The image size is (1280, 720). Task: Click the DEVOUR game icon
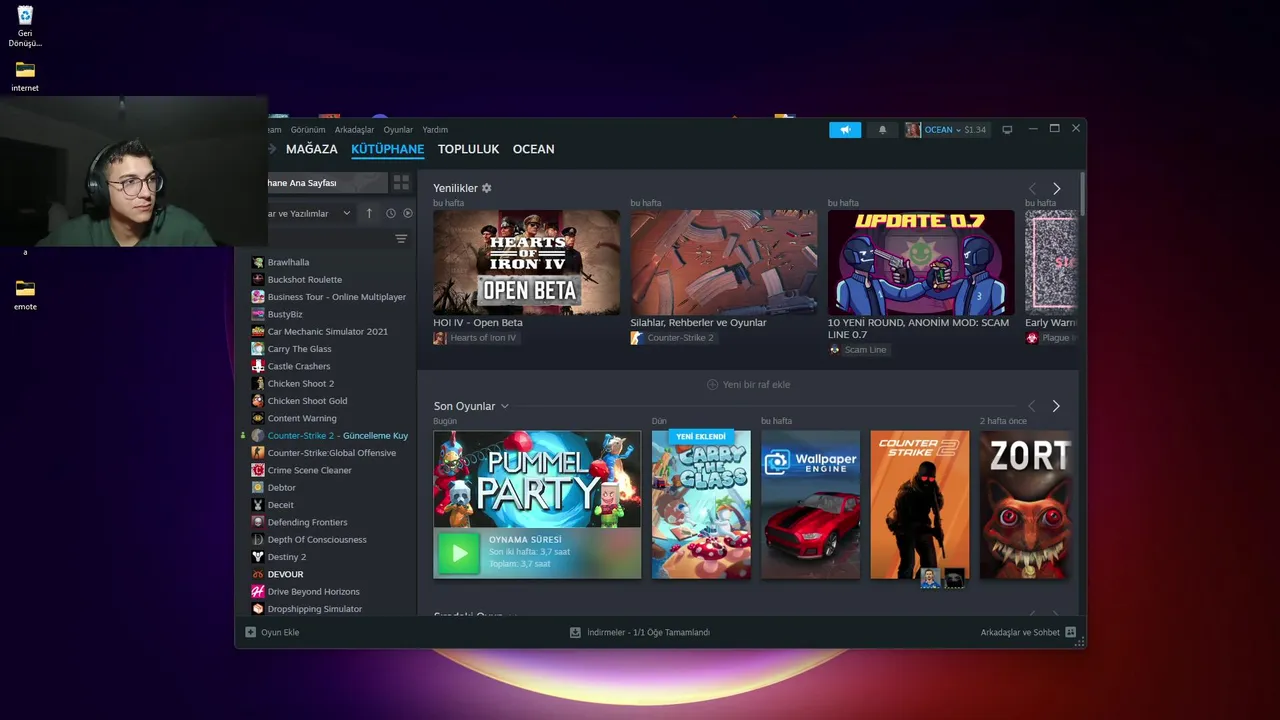point(258,574)
